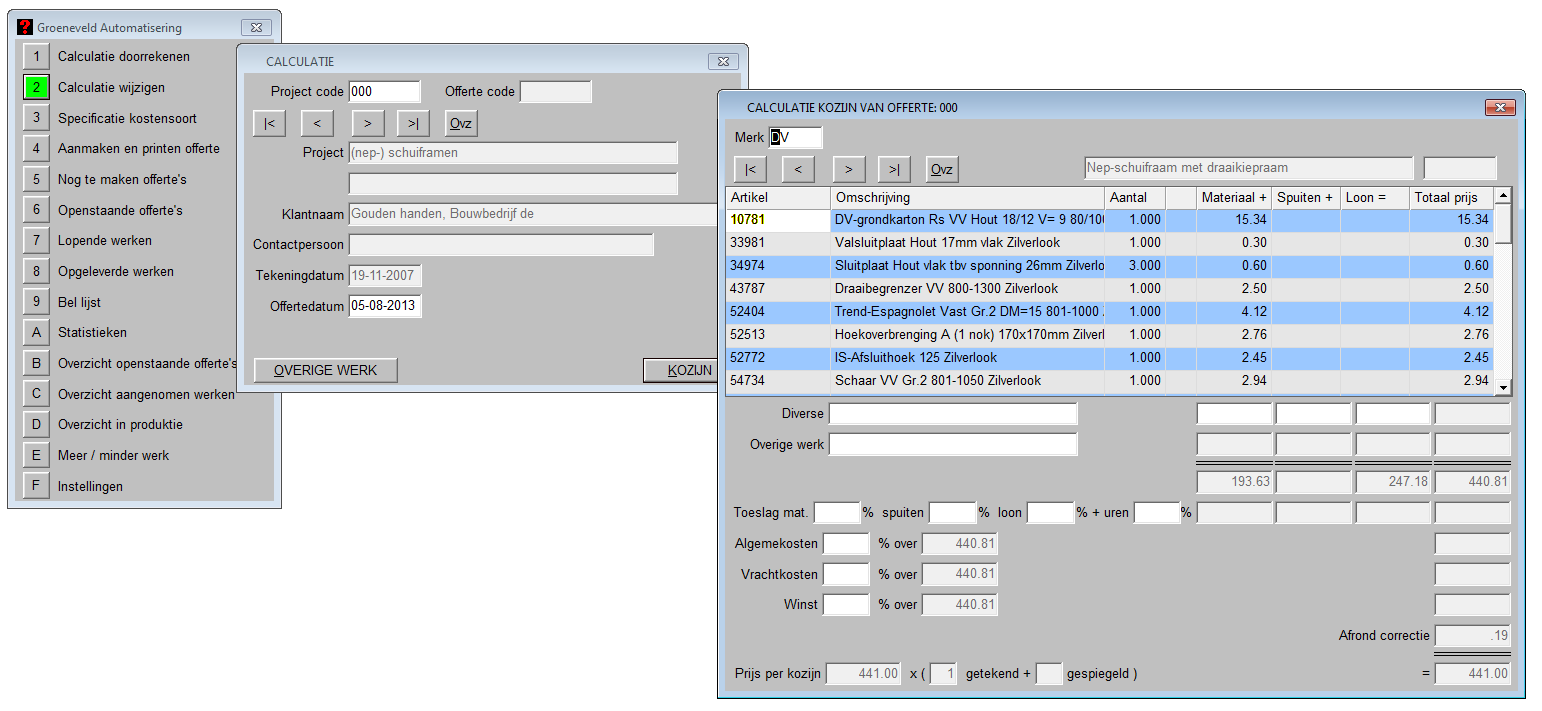Image resolution: width=1542 pixels, height=711 pixels.
Task: Jump to last record in Kozijn window
Action: (895, 169)
